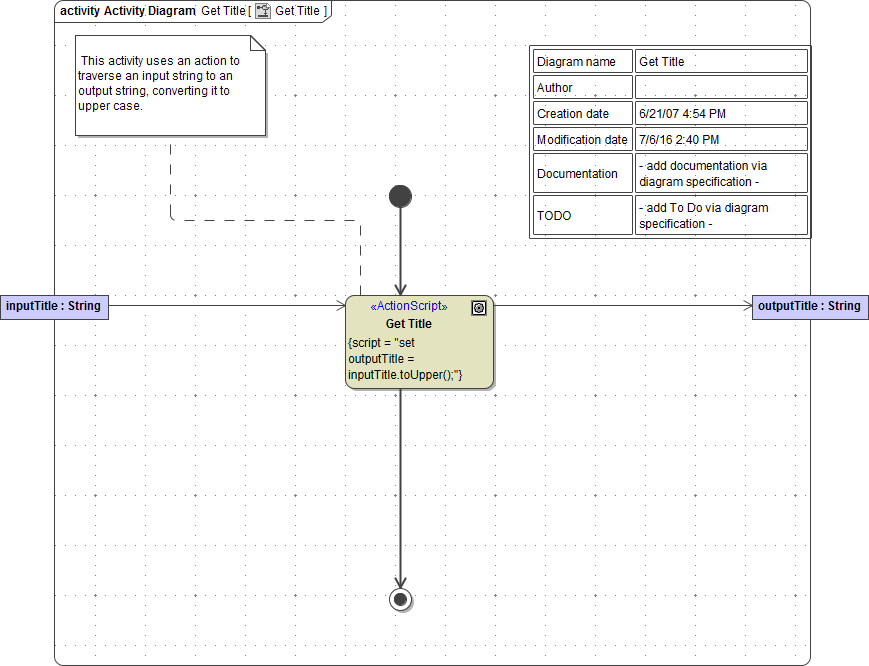This screenshot has width=869, height=666.
Task: Select the Get Title name inside the header brackets
Action: point(301,11)
